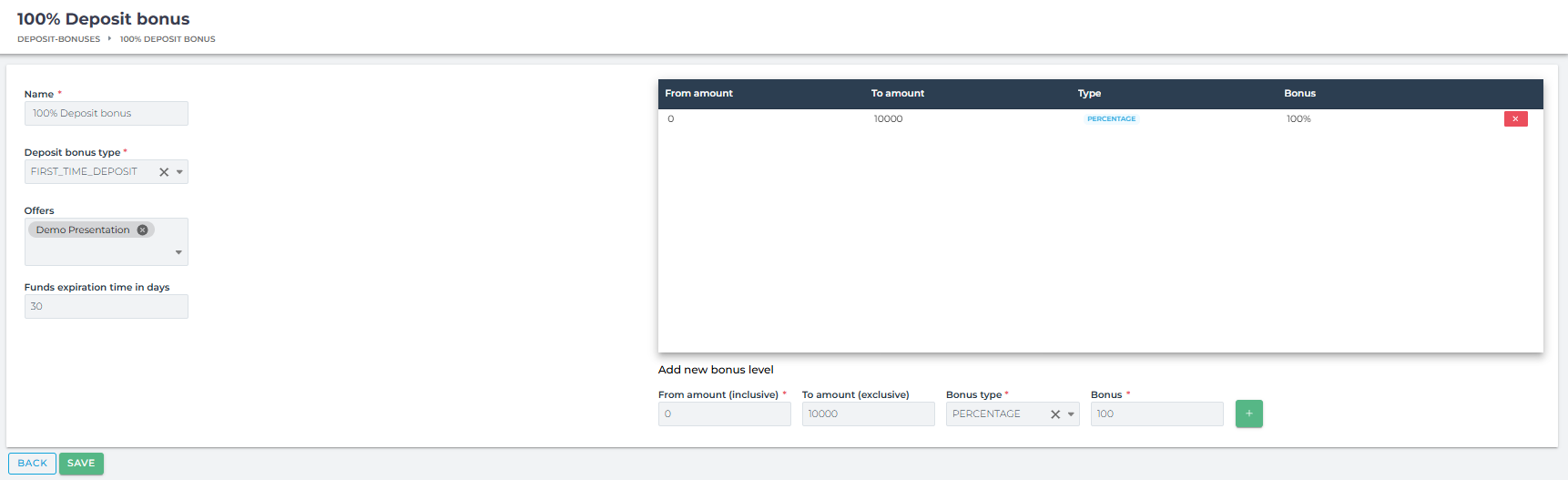Viewport: 1568px width, 480px height.
Task: Remove the Demo Presentation offer chip
Action: 143,230
